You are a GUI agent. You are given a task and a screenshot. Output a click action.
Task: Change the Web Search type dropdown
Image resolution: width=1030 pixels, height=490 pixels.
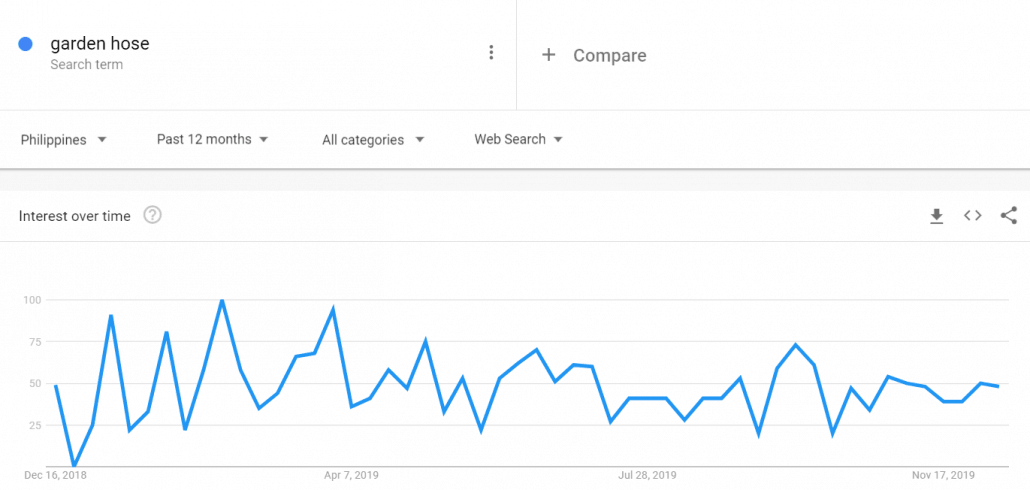point(518,140)
